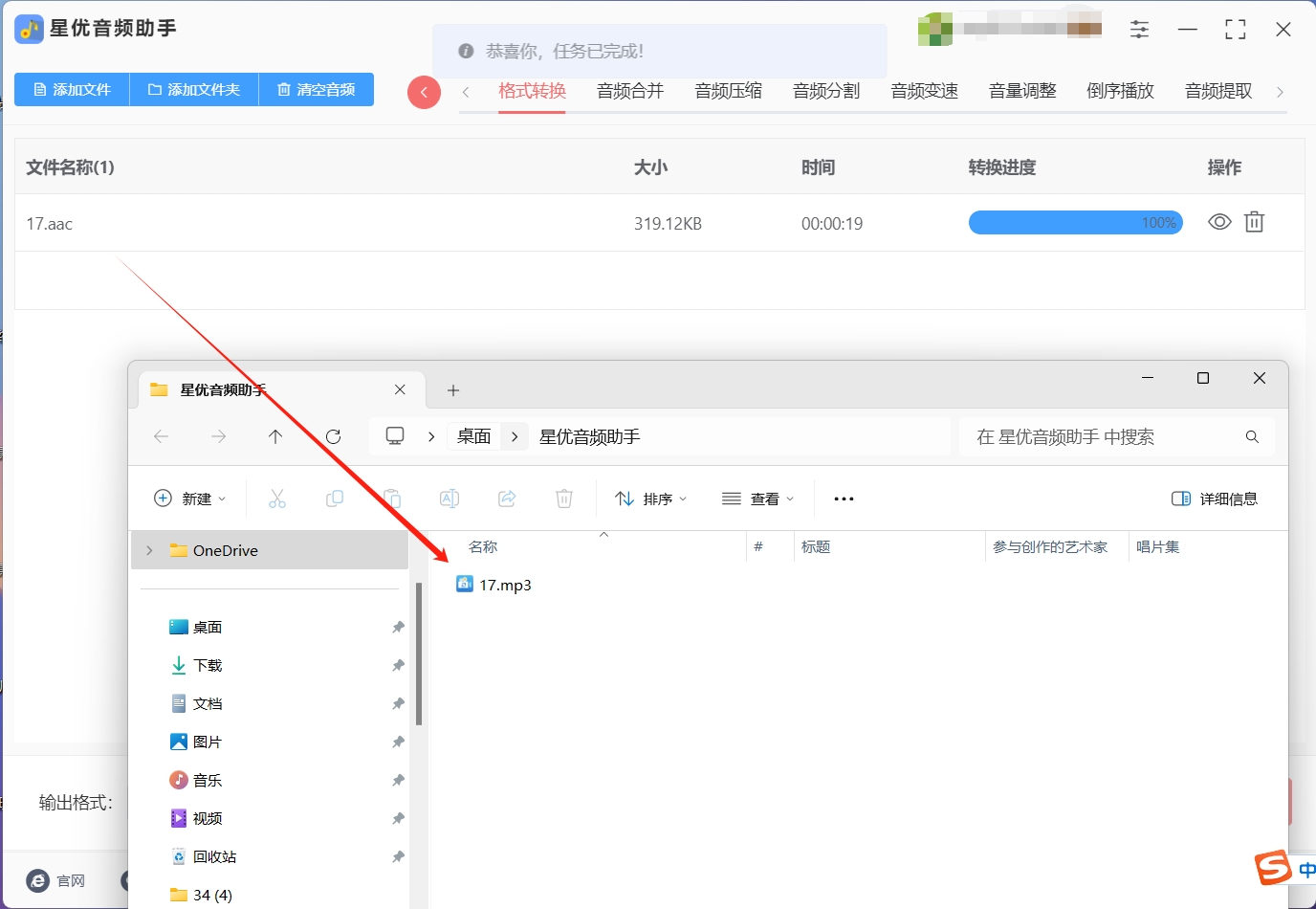Switch to the 倒序播放 tab
Image resolution: width=1316 pixels, height=909 pixels.
point(1121,91)
